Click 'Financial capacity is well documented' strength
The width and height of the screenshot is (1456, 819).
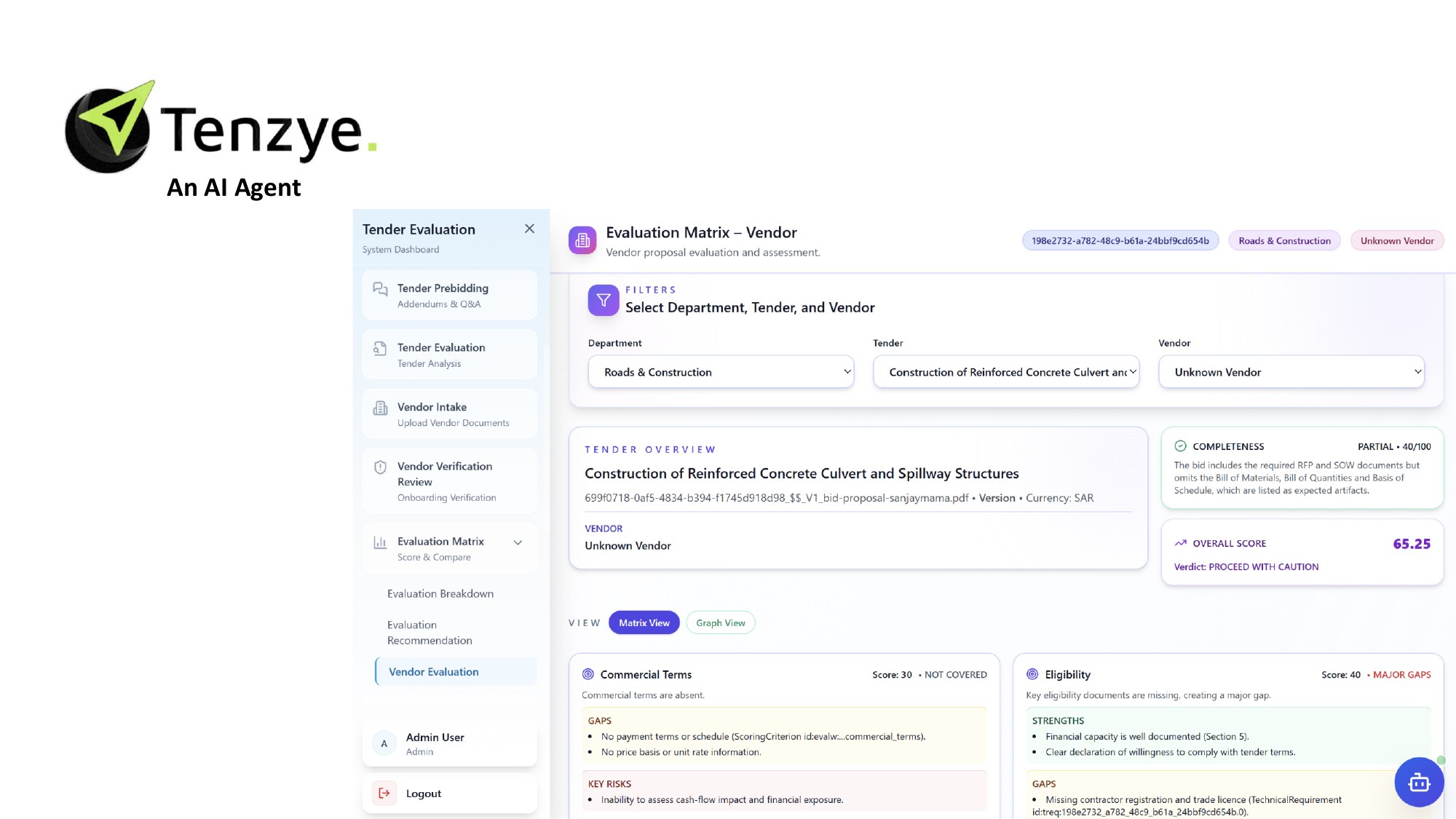(x=1147, y=737)
